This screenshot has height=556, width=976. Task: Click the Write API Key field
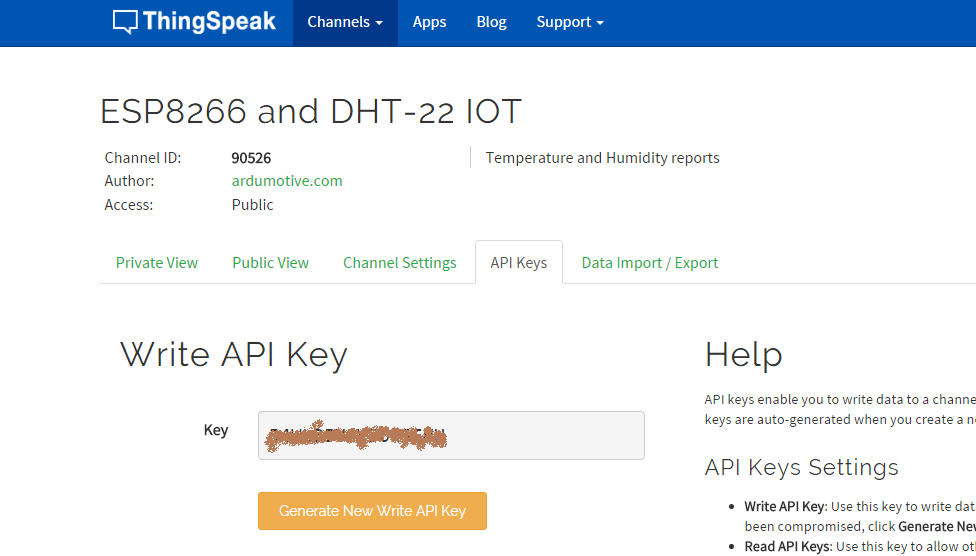tap(451, 435)
